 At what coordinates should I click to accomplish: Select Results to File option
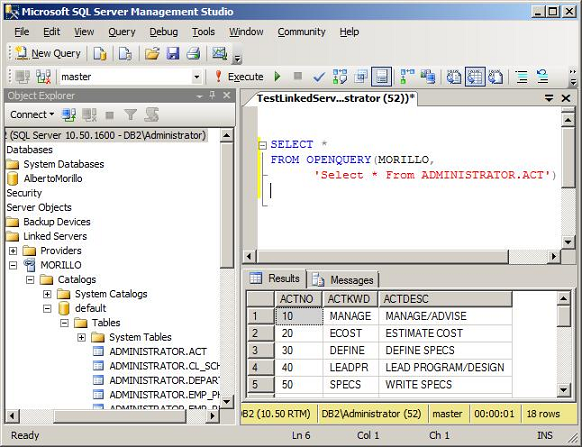coord(496,77)
